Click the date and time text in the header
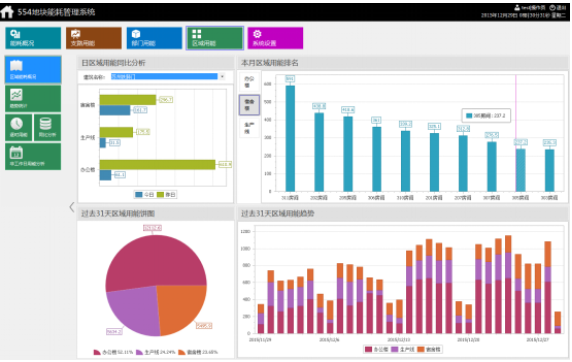The height and width of the screenshot is (362, 572). tap(523, 15)
